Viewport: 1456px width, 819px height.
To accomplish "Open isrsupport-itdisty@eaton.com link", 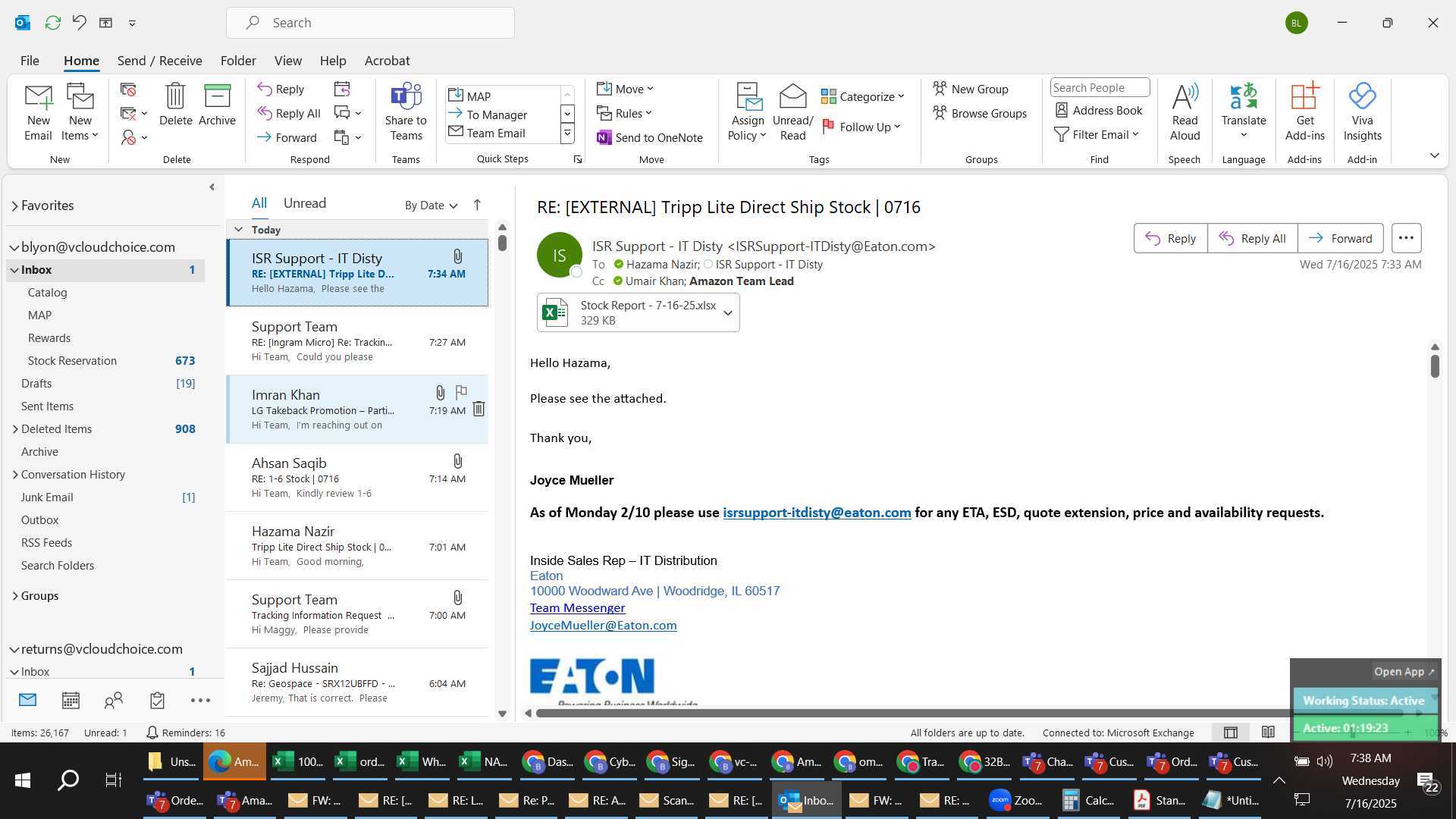I will tap(817, 513).
